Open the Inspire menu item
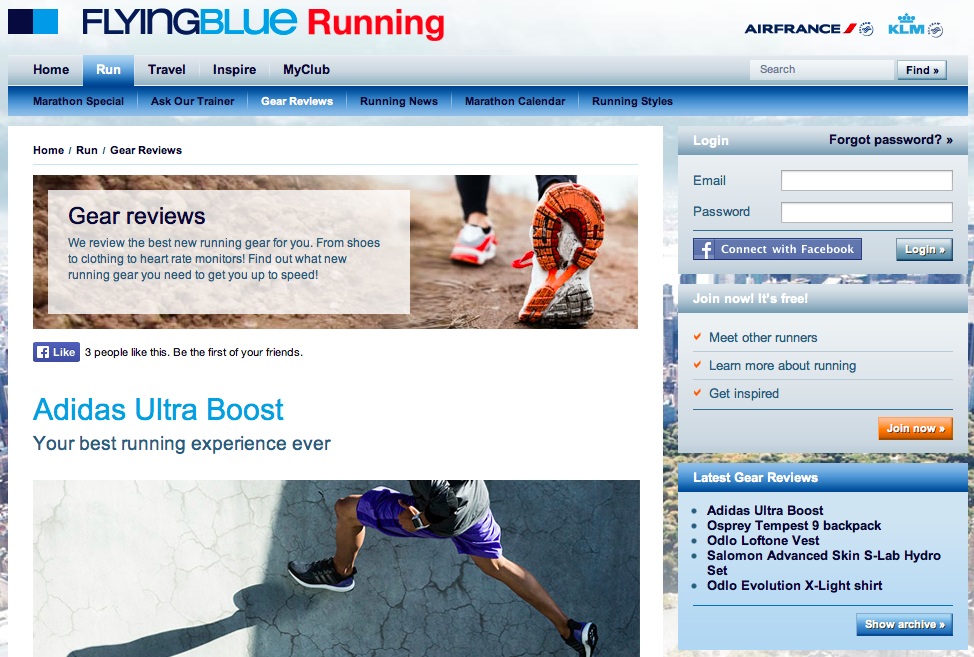The width and height of the screenshot is (974, 657). pos(234,70)
